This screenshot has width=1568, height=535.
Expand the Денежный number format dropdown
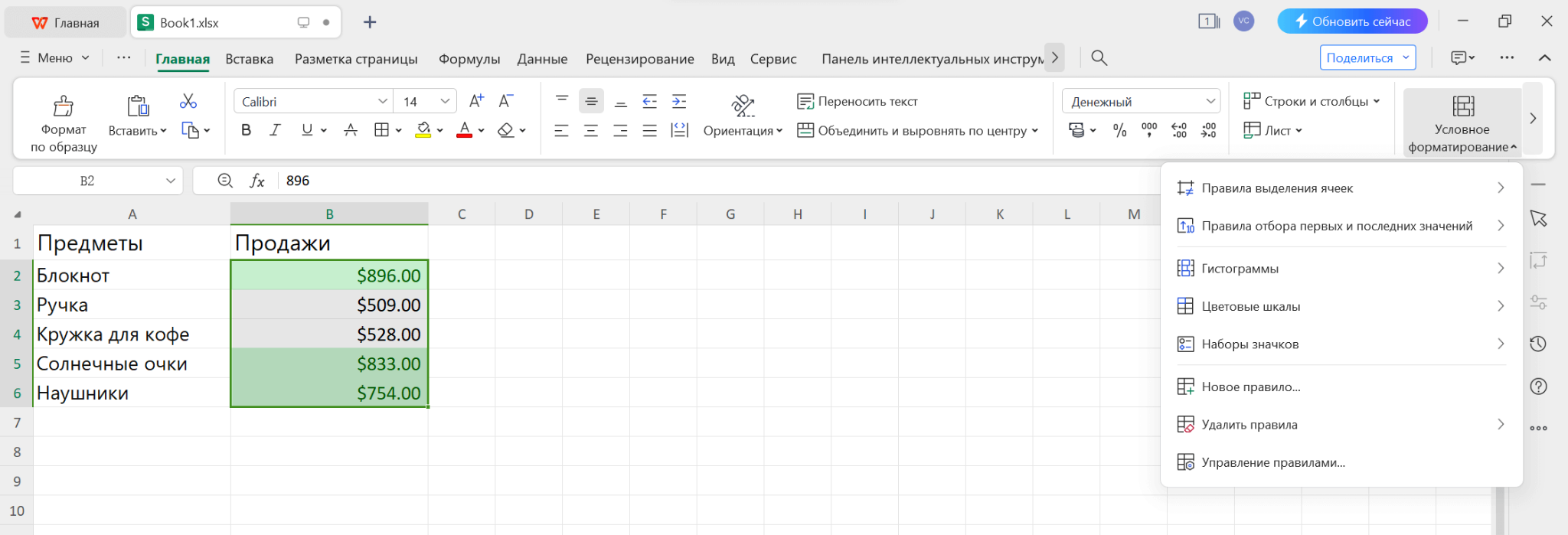(1210, 102)
